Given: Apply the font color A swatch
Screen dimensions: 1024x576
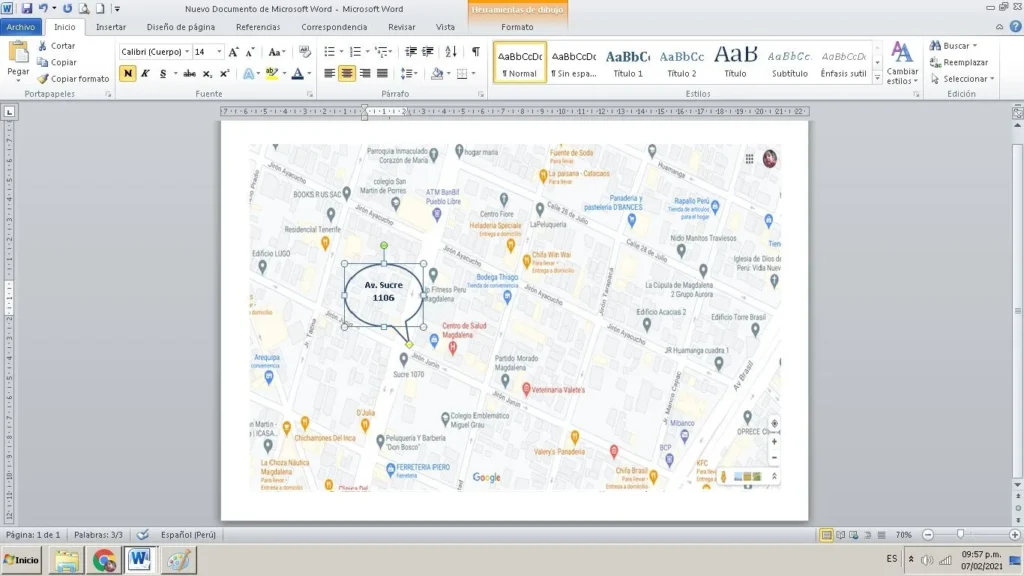Looking at the screenshot, I should [x=297, y=73].
